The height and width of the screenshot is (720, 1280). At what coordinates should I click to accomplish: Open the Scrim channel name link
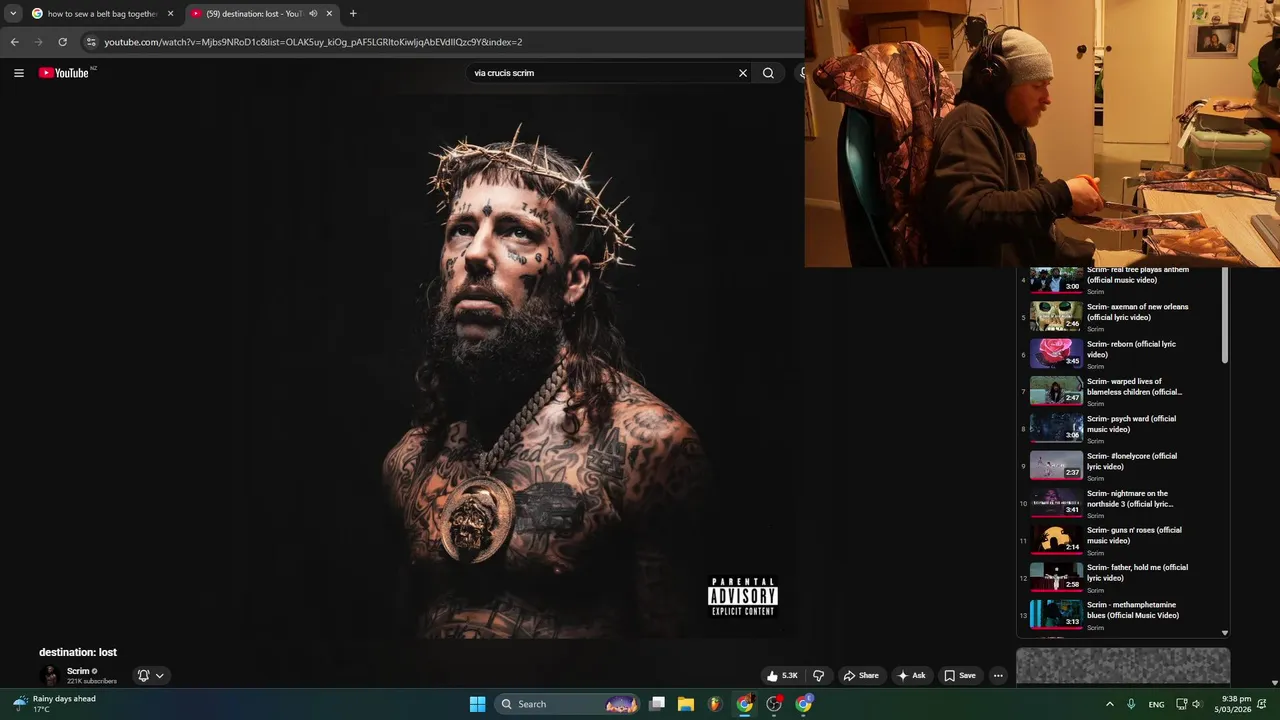(x=79, y=671)
